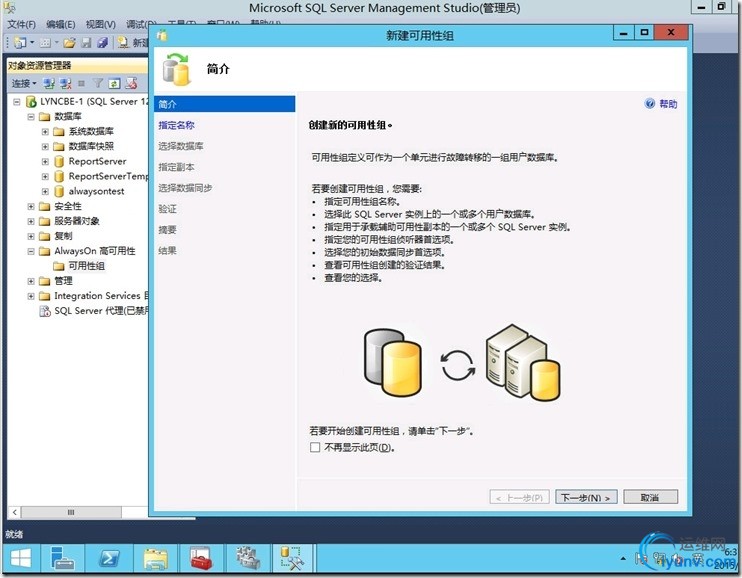The image size is (742, 578).
Task: Click the 取消 cancel button
Action: (651, 497)
